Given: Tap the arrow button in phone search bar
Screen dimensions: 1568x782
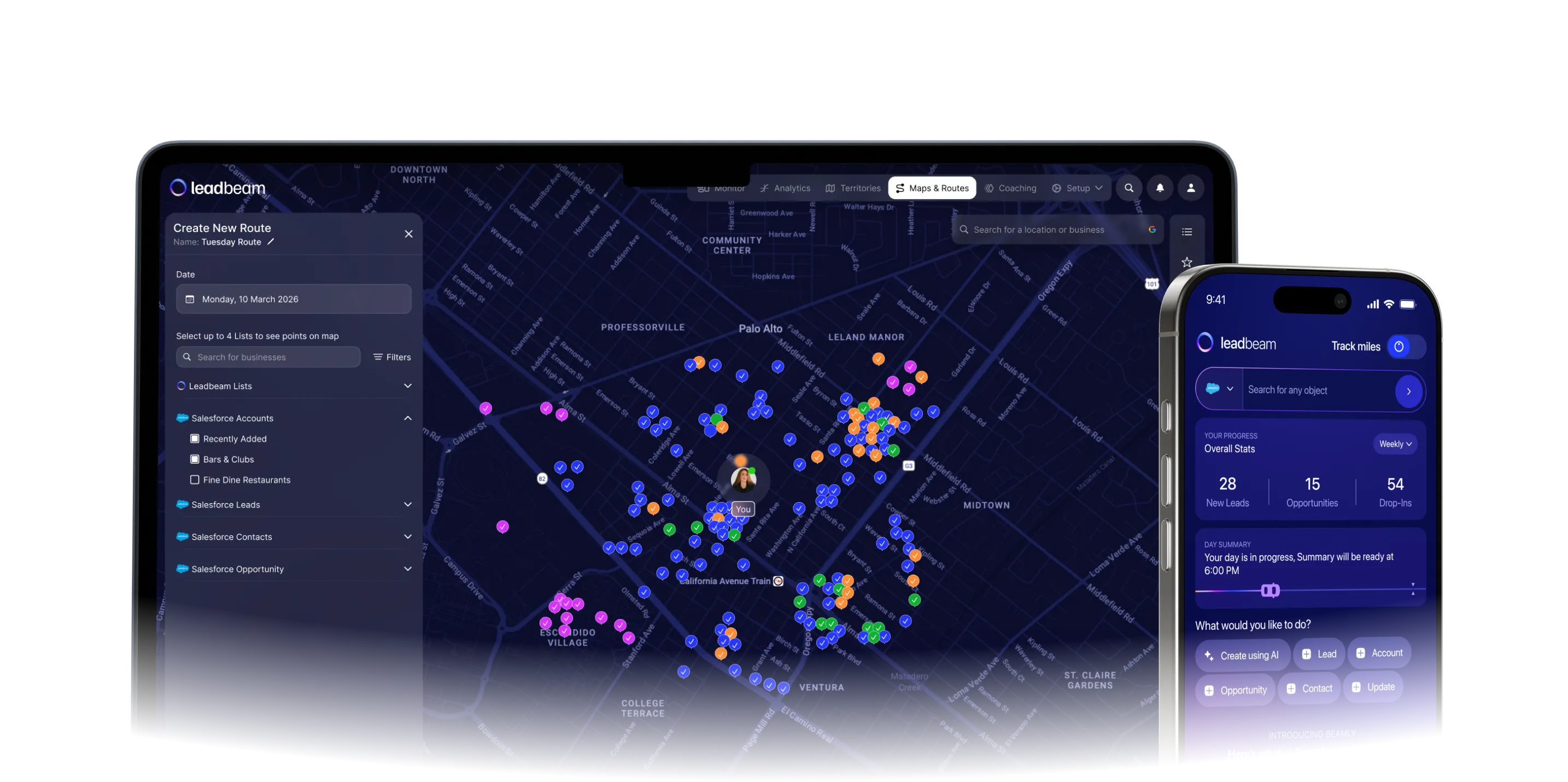Looking at the screenshot, I should tap(1408, 392).
